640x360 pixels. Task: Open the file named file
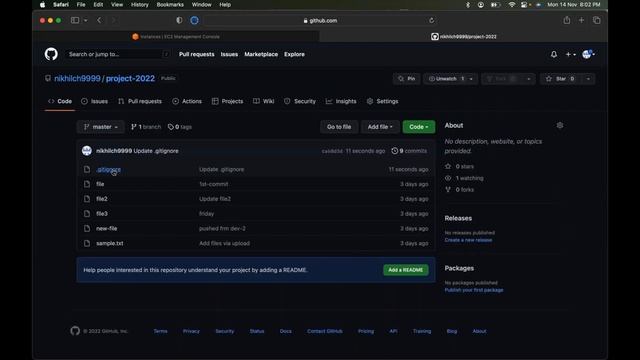tap(100, 184)
